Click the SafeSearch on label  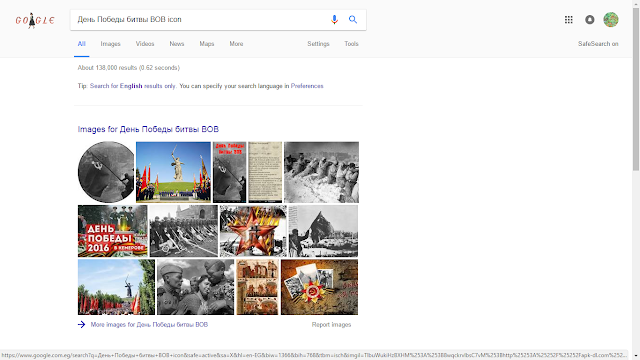click(x=598, y=44)
